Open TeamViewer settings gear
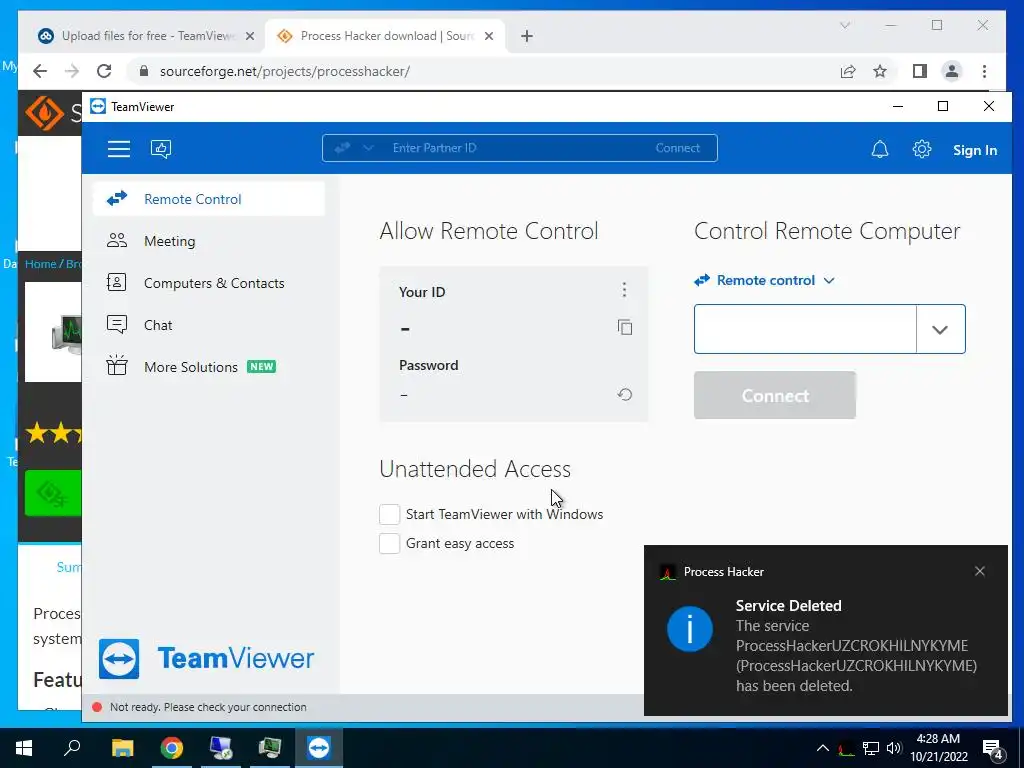This screenshot has height=768, width=1024. pos(921,150)
